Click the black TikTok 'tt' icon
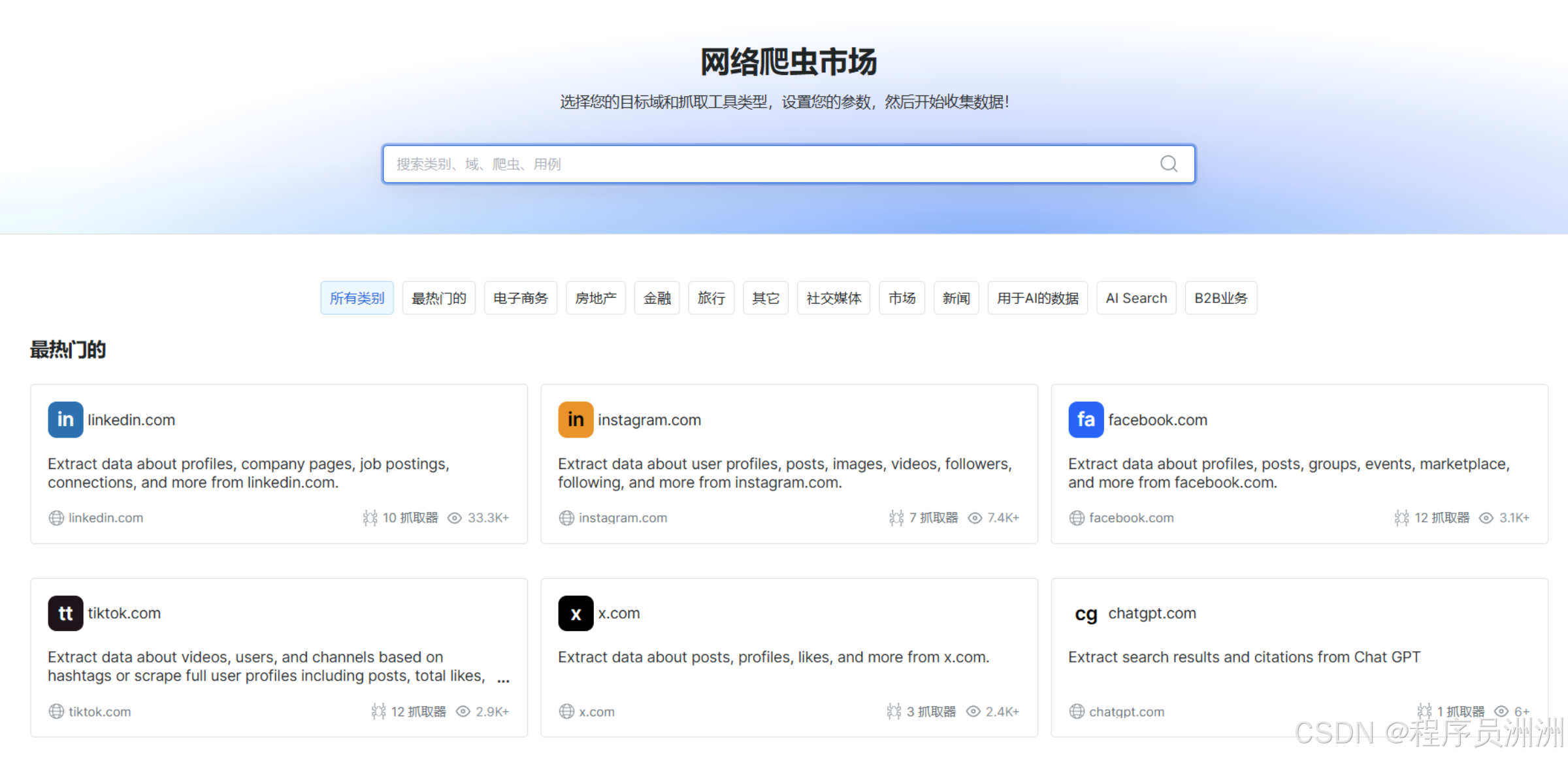1568x759 pixels. [x=65, y=613]
